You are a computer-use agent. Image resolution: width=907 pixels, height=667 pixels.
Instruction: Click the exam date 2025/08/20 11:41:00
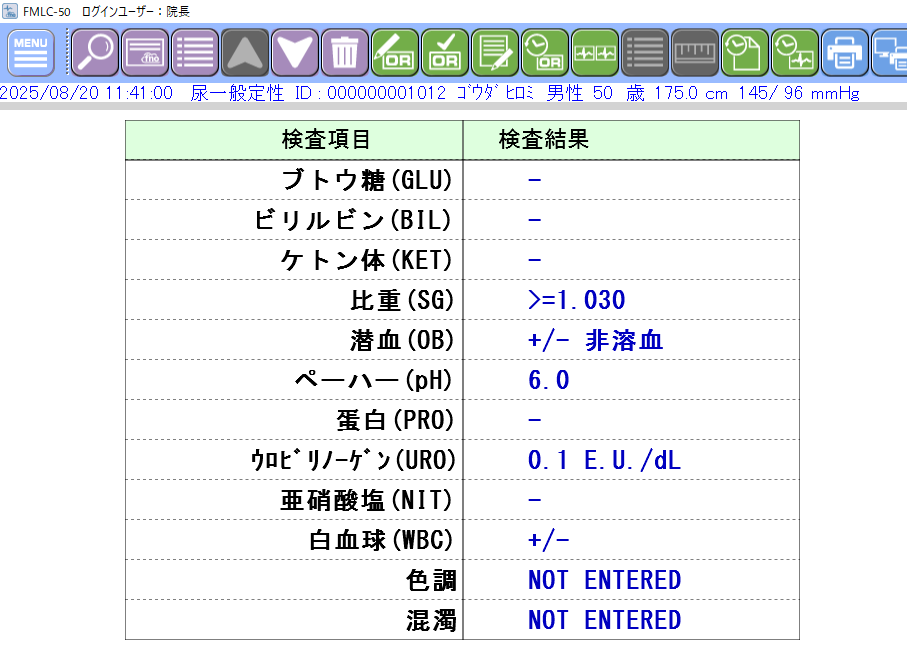pyautogui.click(x=86, y=93)
